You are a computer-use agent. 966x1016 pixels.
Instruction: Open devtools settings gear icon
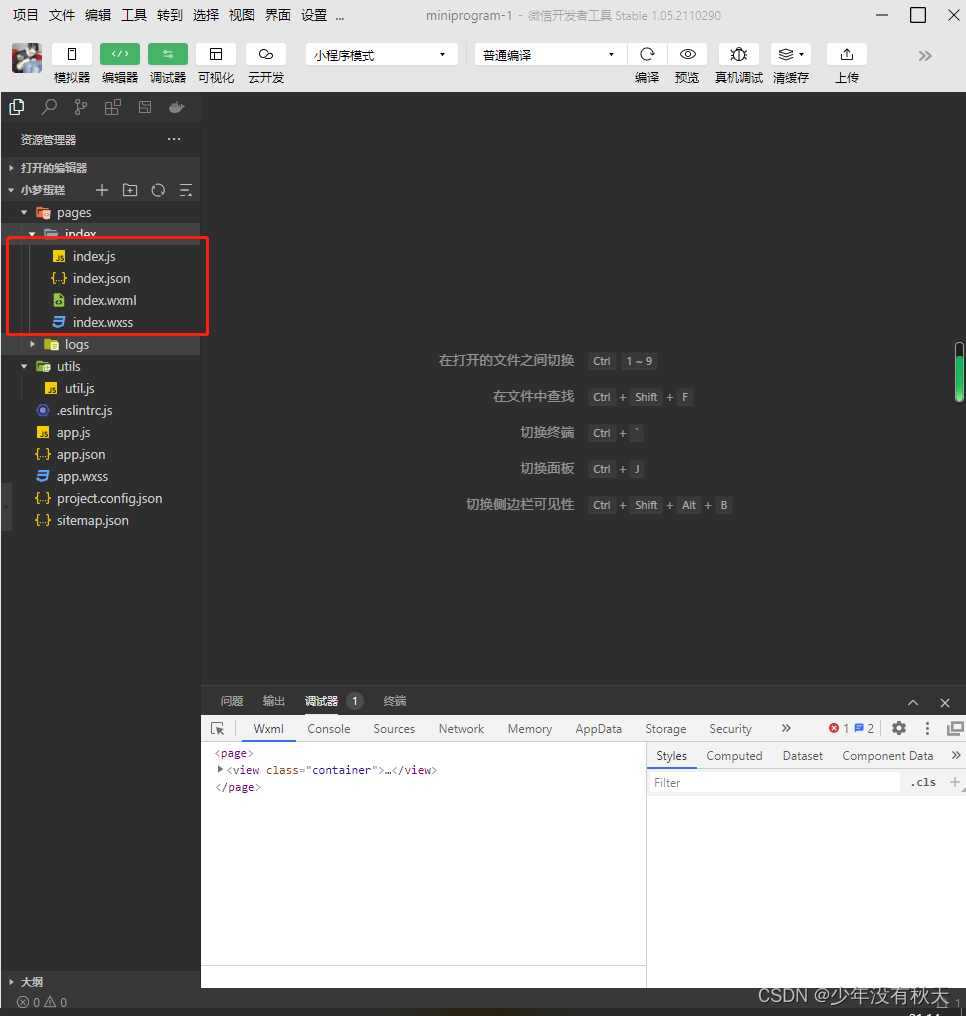pos(899,728)
